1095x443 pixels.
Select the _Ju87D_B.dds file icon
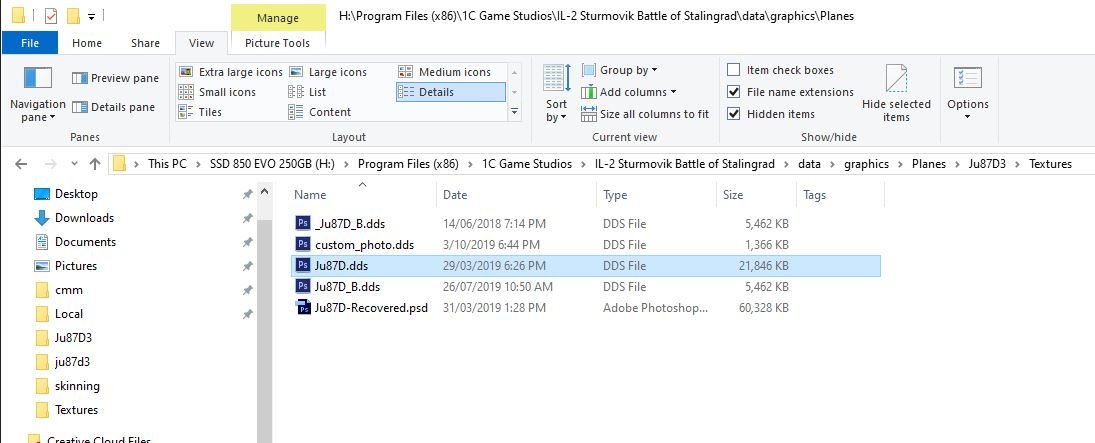(303, 224)
